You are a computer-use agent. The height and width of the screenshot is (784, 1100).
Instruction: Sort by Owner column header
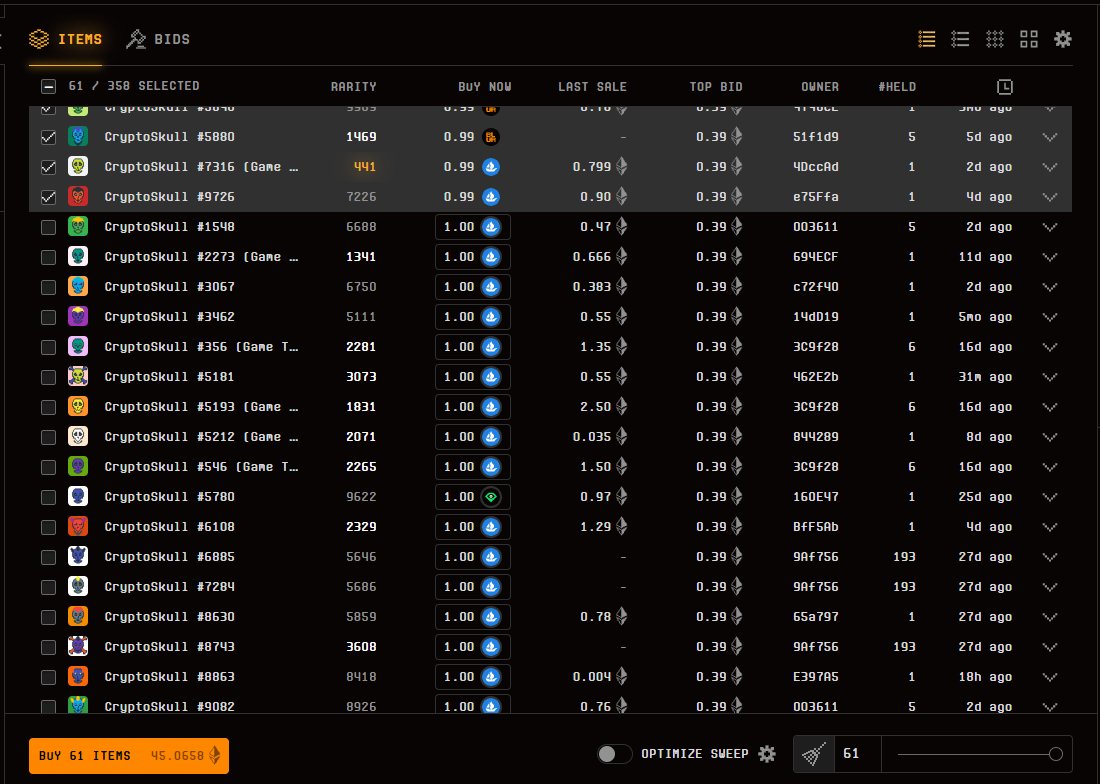[820, 87]
